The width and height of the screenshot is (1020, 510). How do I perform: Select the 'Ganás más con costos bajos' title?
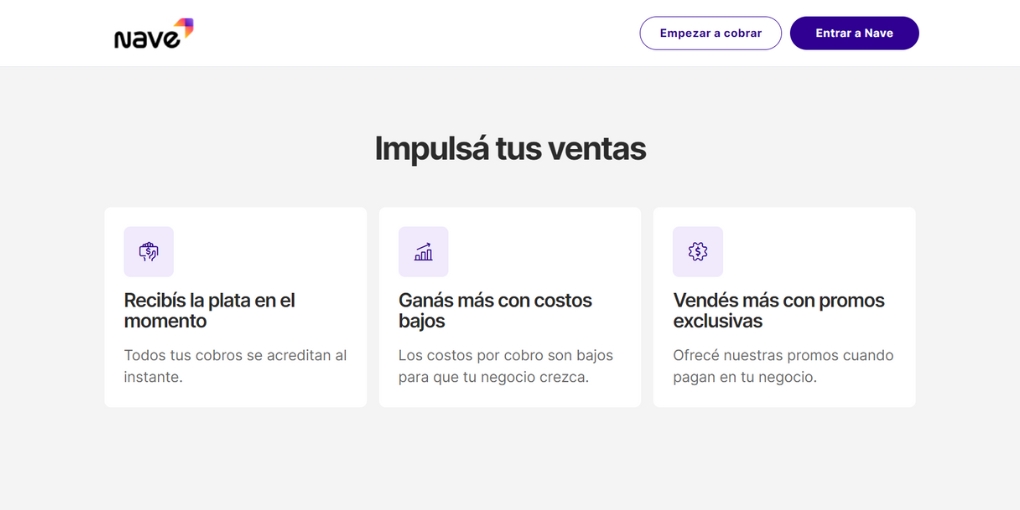click(495, 310)
